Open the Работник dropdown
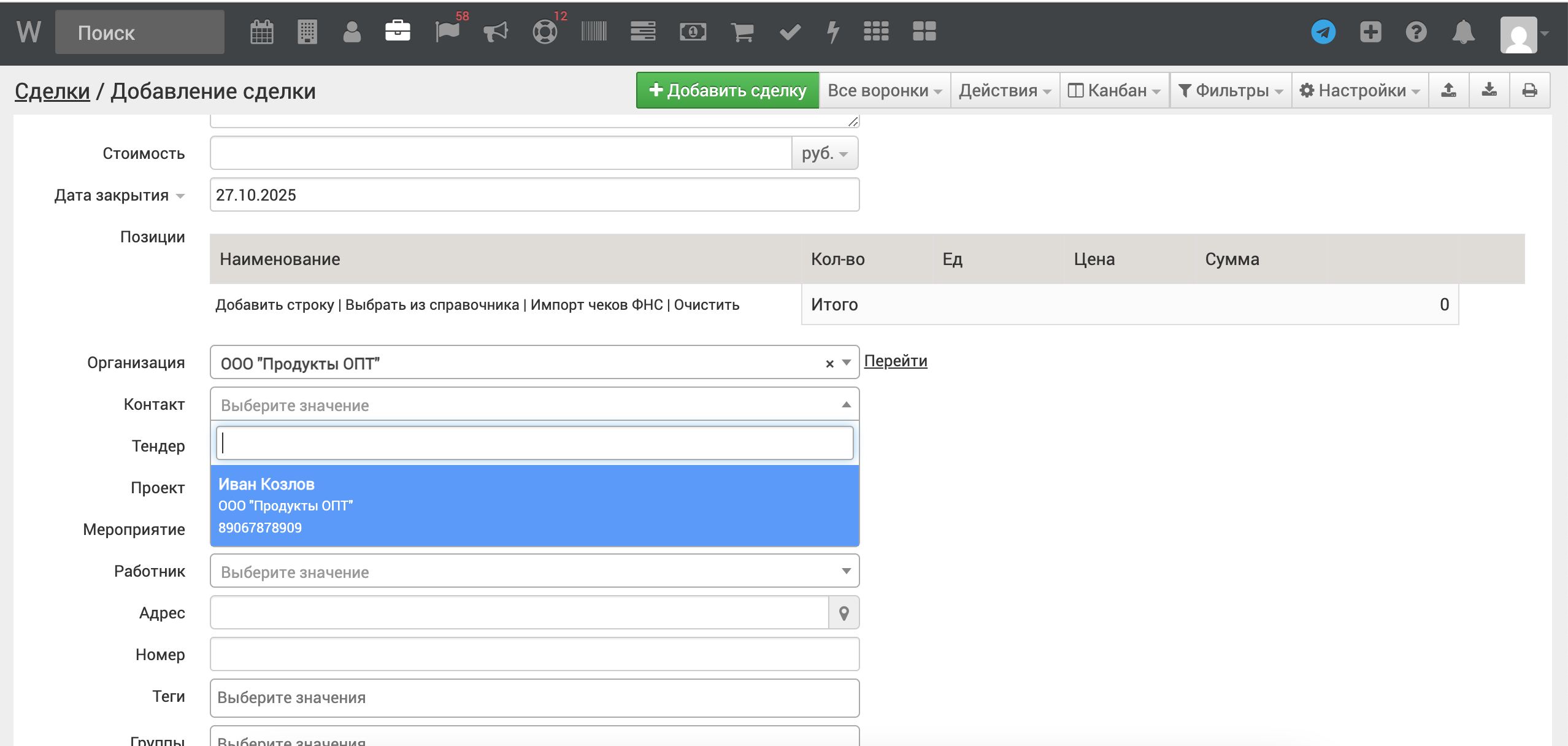 (534, 571)
